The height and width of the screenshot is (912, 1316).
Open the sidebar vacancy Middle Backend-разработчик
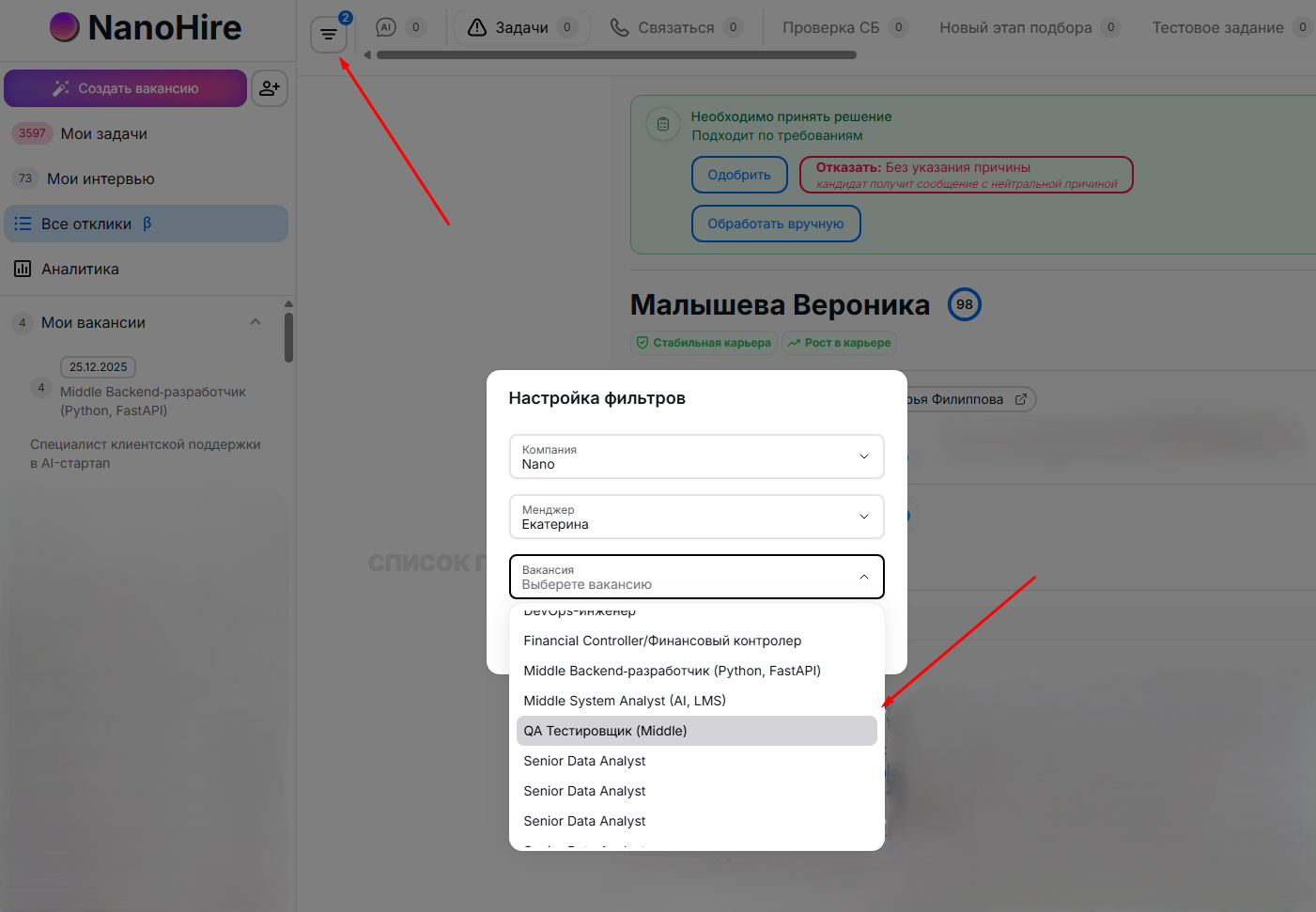(153, 401)
